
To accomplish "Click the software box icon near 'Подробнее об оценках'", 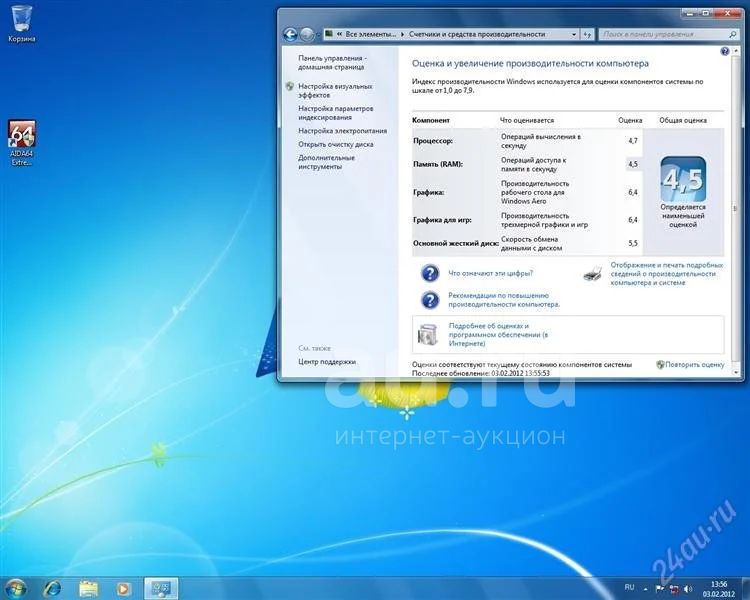I will pyautogui.click(x=428, y=334).
